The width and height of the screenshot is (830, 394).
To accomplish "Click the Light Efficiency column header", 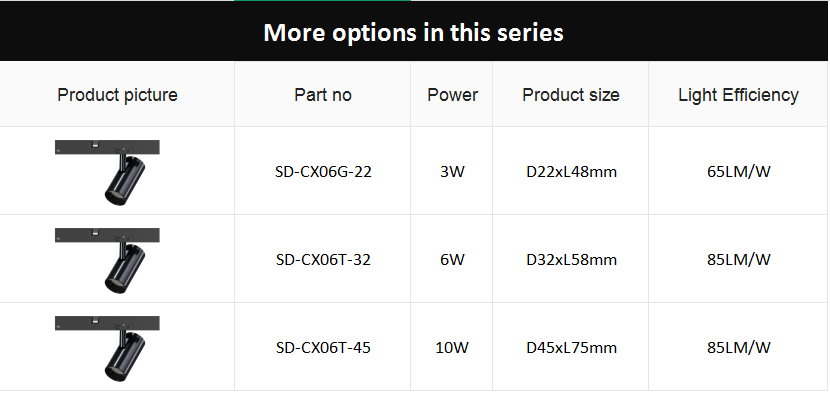I will coord(738,95).
